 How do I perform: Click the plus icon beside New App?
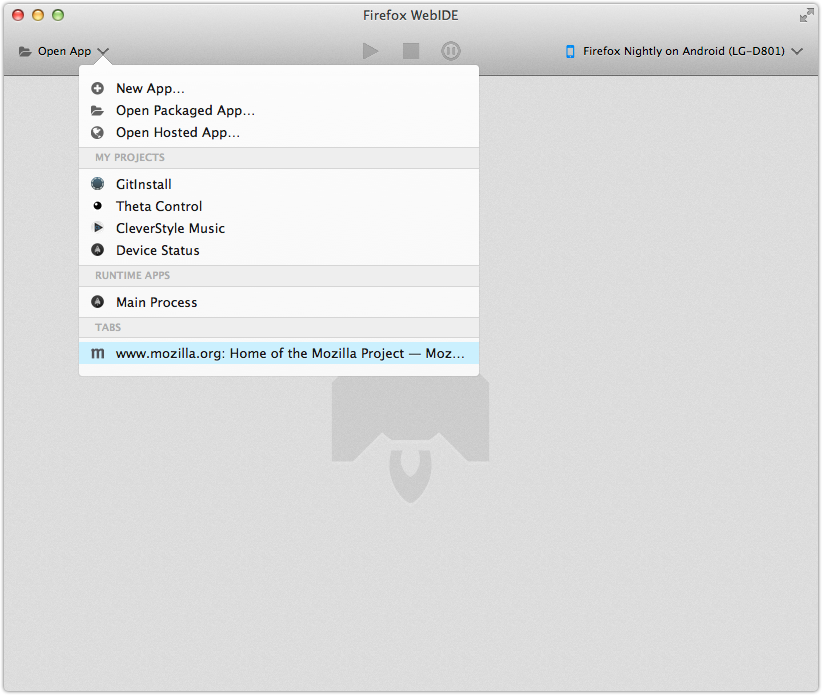point(98,88)
